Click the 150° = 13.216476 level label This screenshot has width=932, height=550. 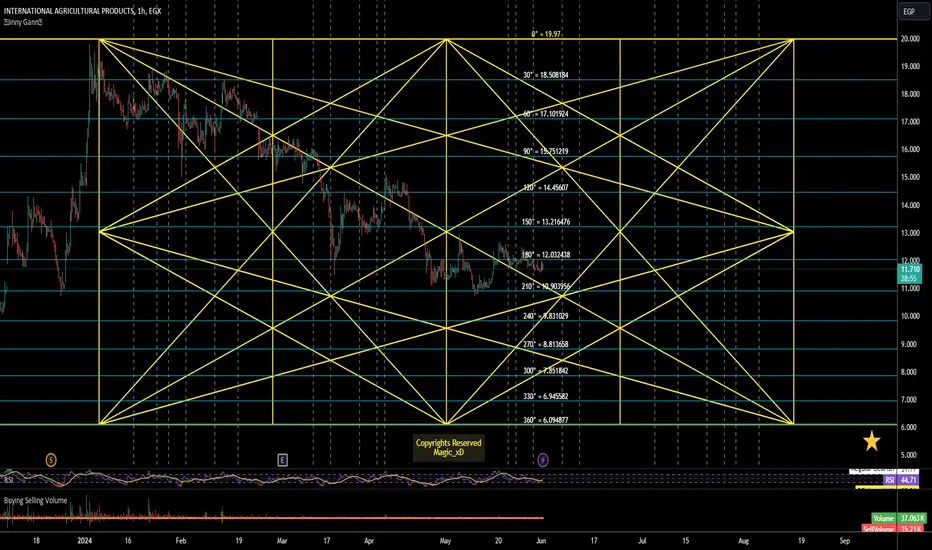[x=546, y=222]
